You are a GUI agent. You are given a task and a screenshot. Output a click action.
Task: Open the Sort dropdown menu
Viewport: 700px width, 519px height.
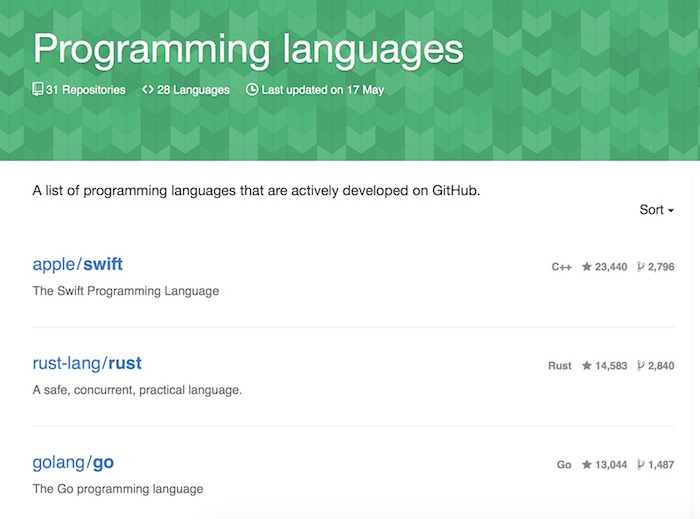[656, 210]
